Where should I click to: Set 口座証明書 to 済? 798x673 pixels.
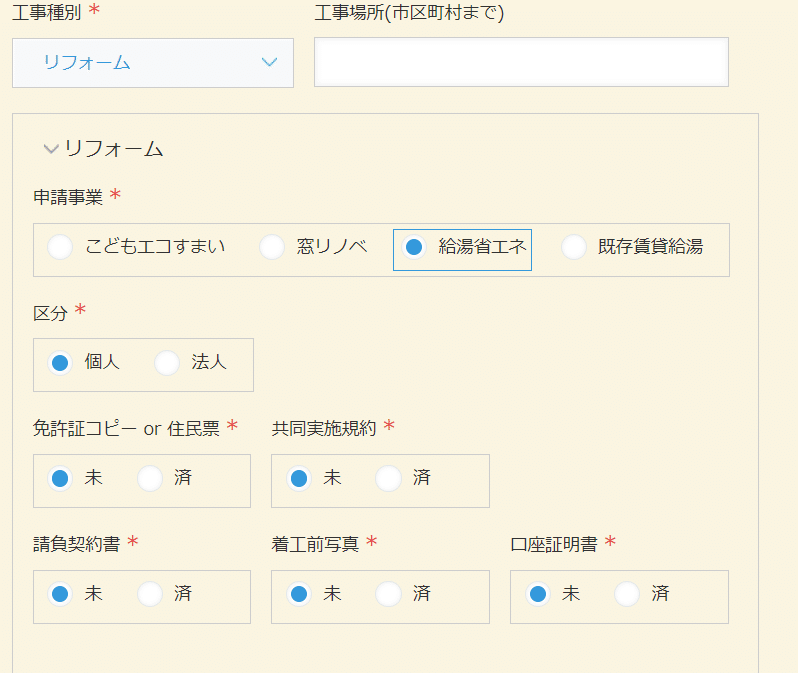(627, 594)
